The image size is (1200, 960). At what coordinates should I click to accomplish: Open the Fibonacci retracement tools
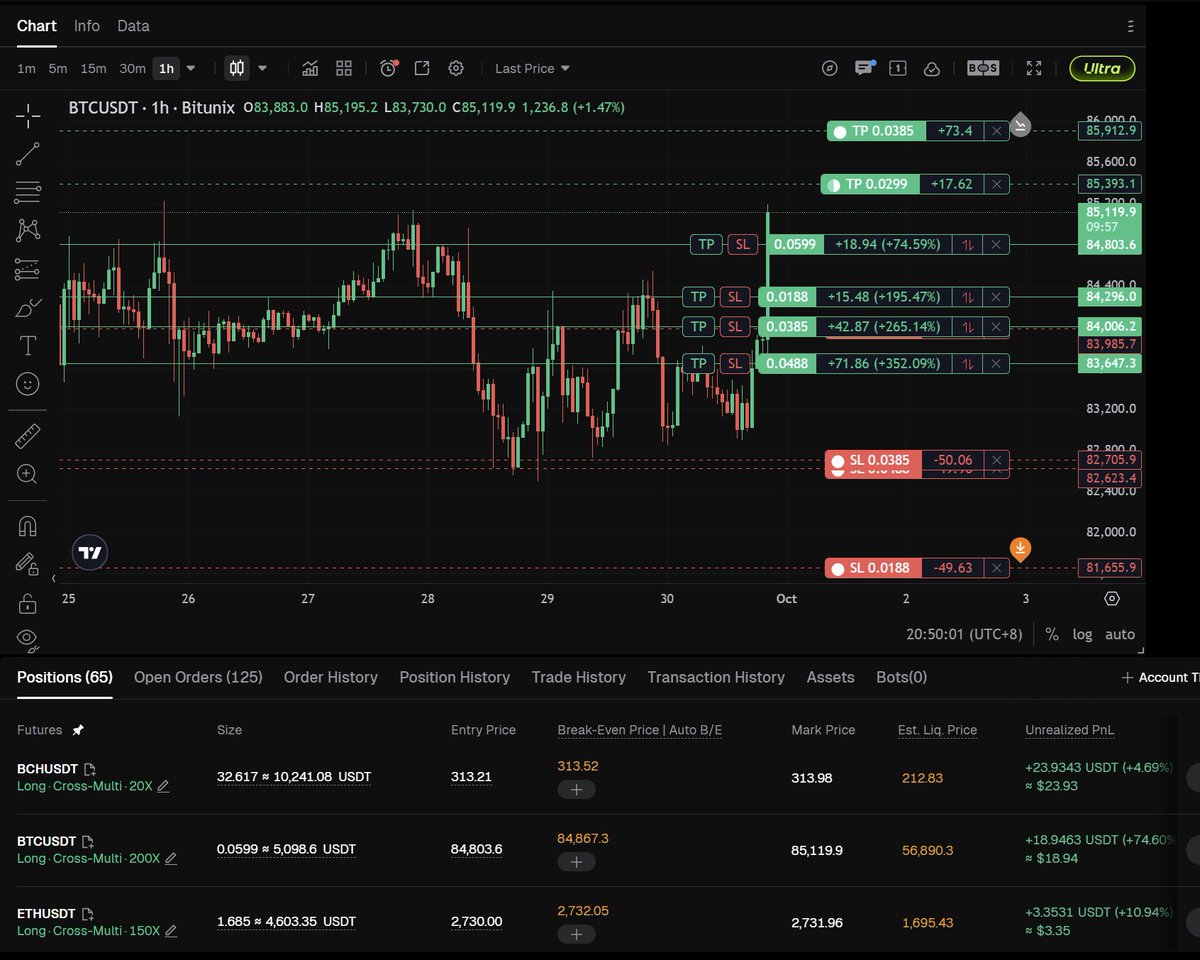coord(28,191)
